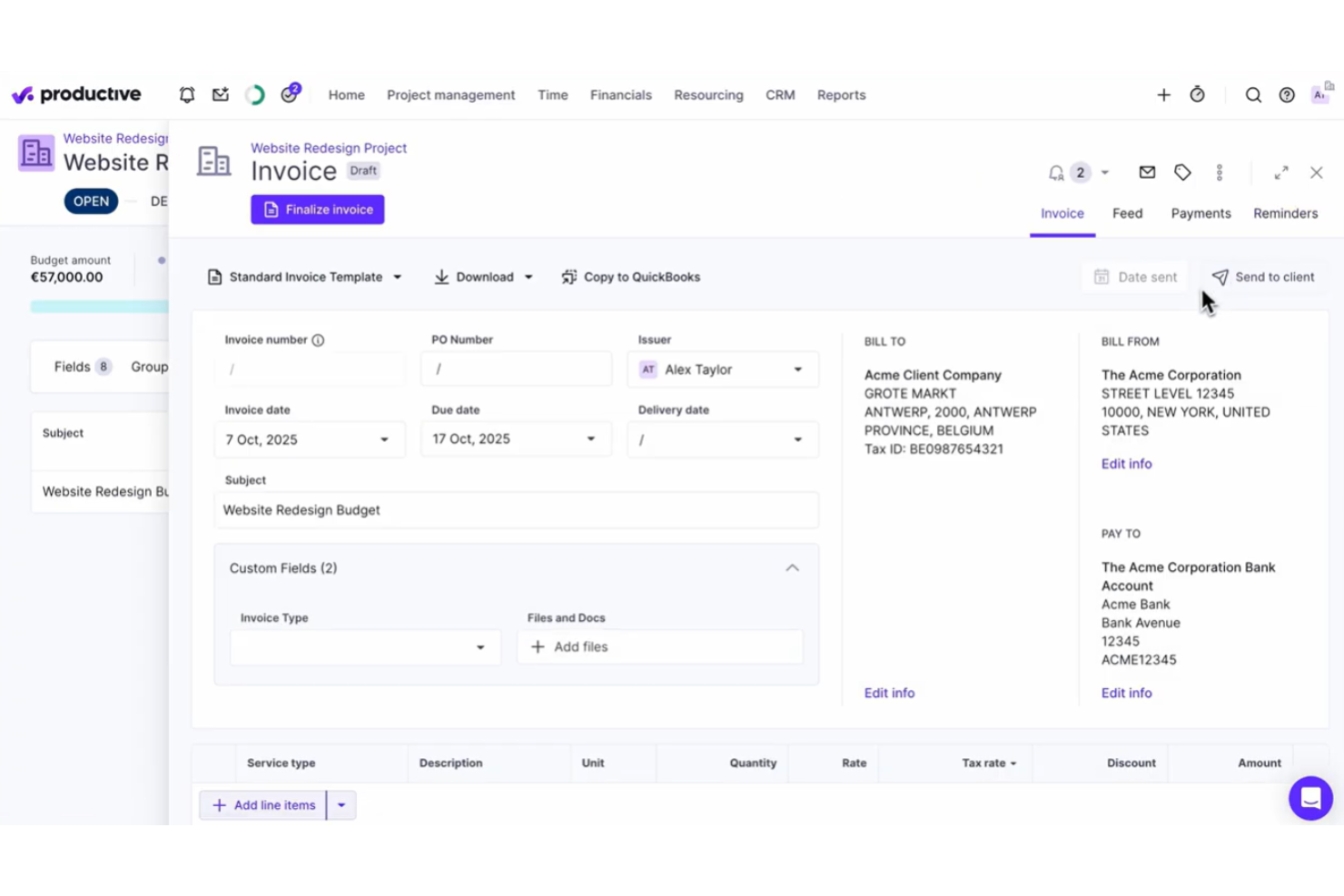Switch to the Reminders tab

pos(1285,213)
